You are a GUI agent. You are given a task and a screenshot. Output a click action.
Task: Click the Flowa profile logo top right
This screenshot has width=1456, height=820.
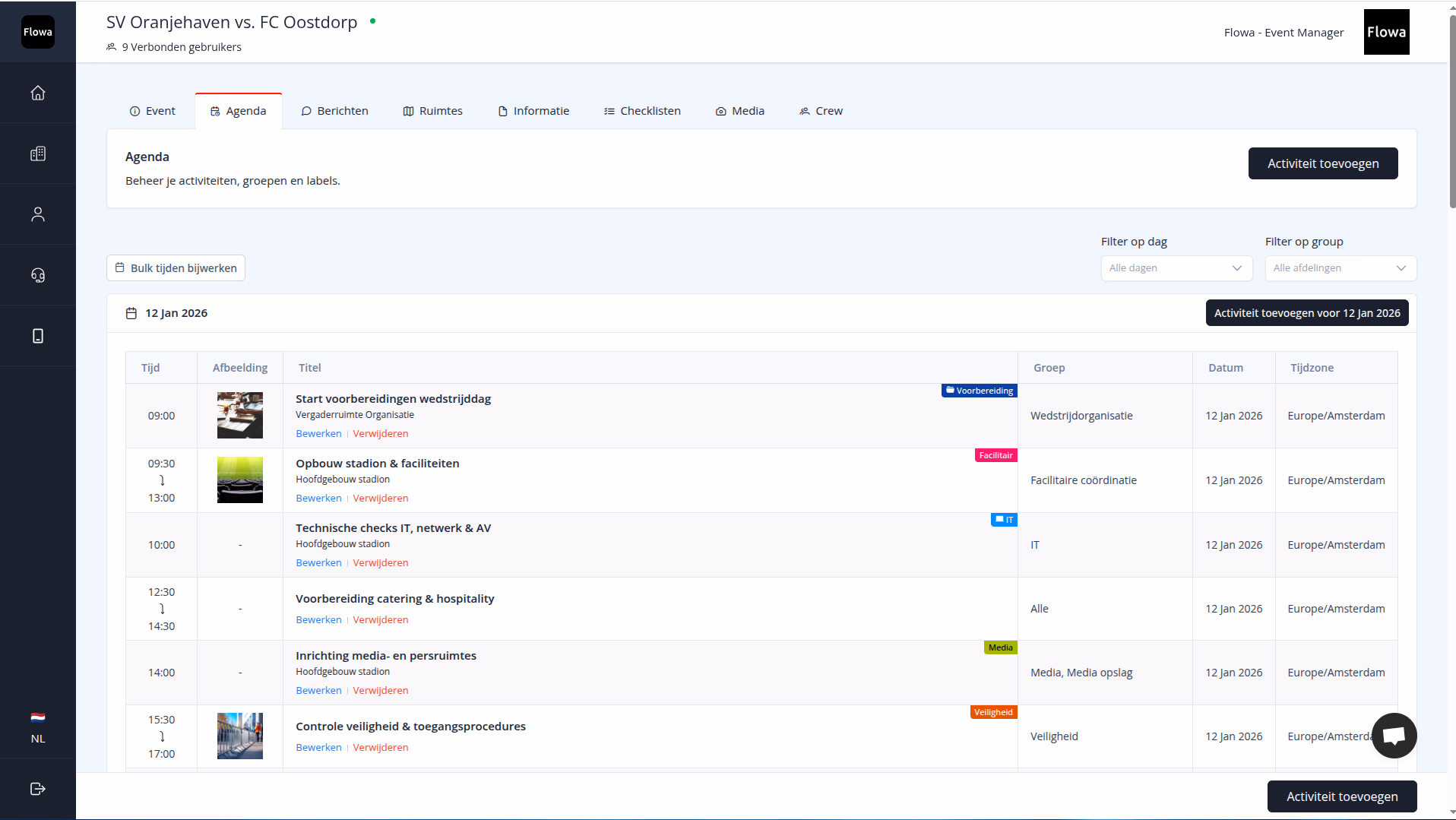point(1386,32)
